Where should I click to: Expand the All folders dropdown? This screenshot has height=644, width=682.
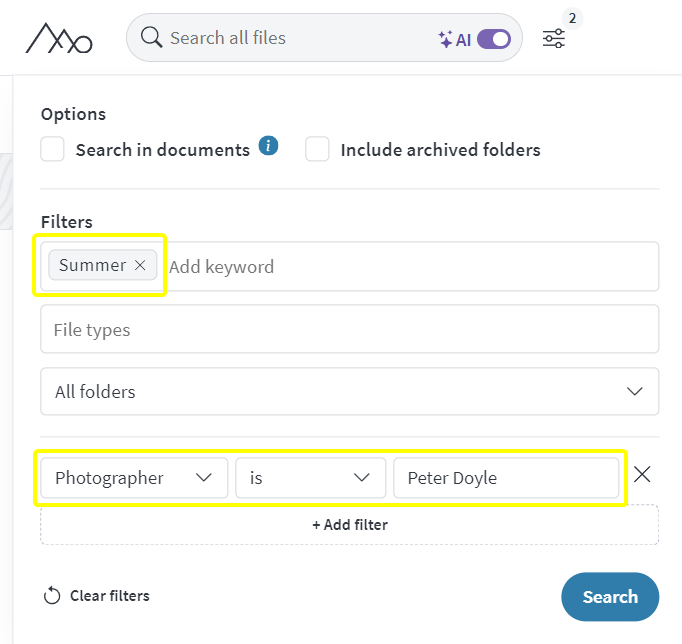[x=350, y=391]
